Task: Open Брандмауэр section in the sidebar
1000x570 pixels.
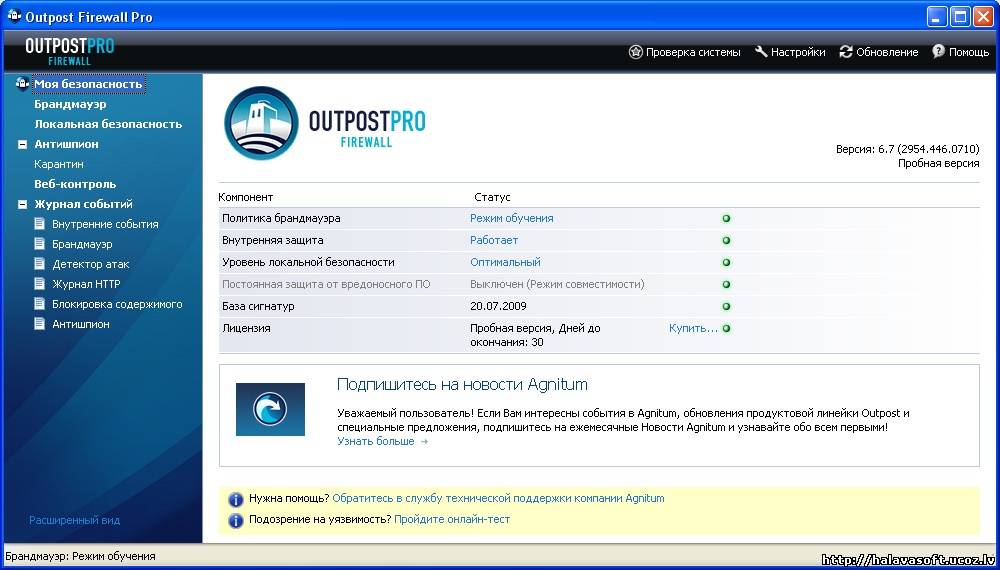Action: [70, 104]
